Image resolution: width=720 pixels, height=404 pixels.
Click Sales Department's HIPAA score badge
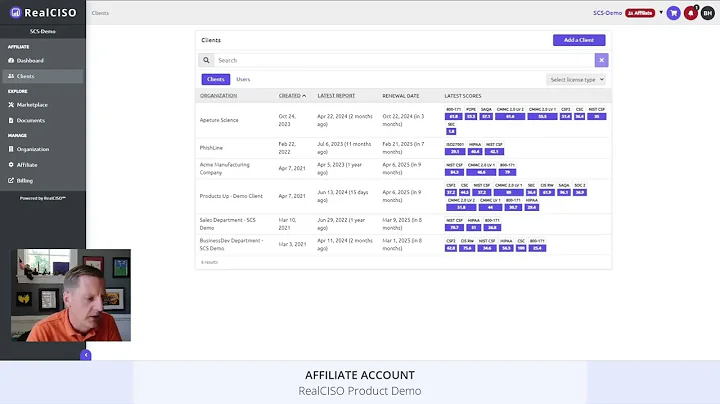coord(473,227)
